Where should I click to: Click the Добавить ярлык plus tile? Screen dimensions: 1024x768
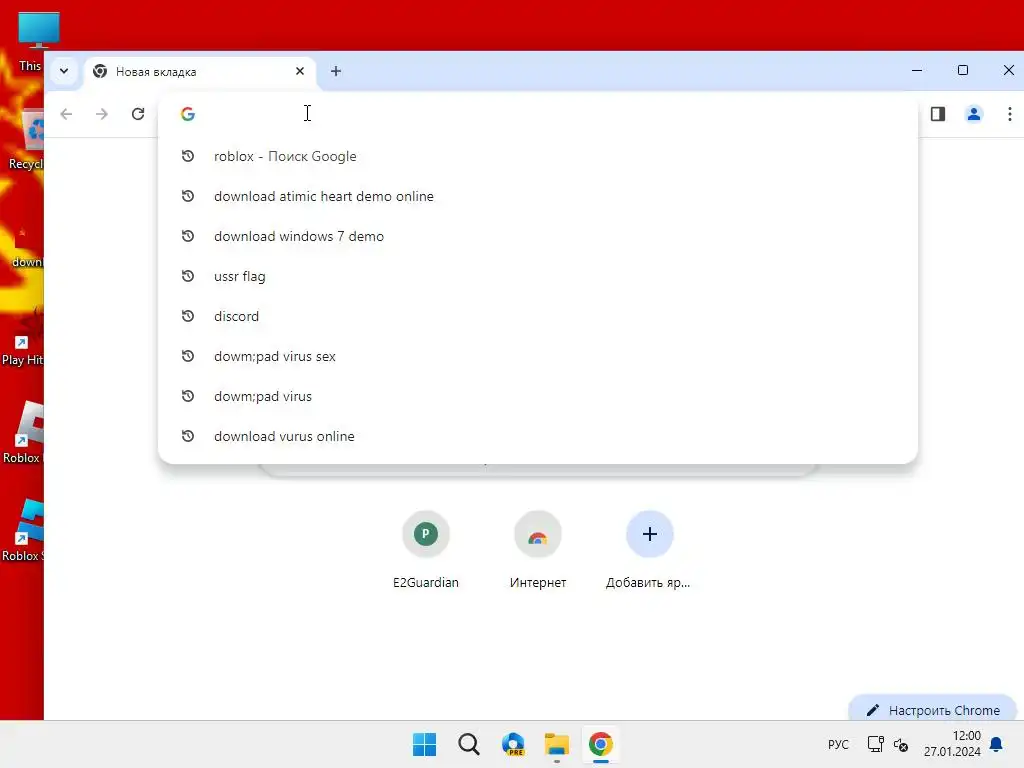click(x=649, y=534)
